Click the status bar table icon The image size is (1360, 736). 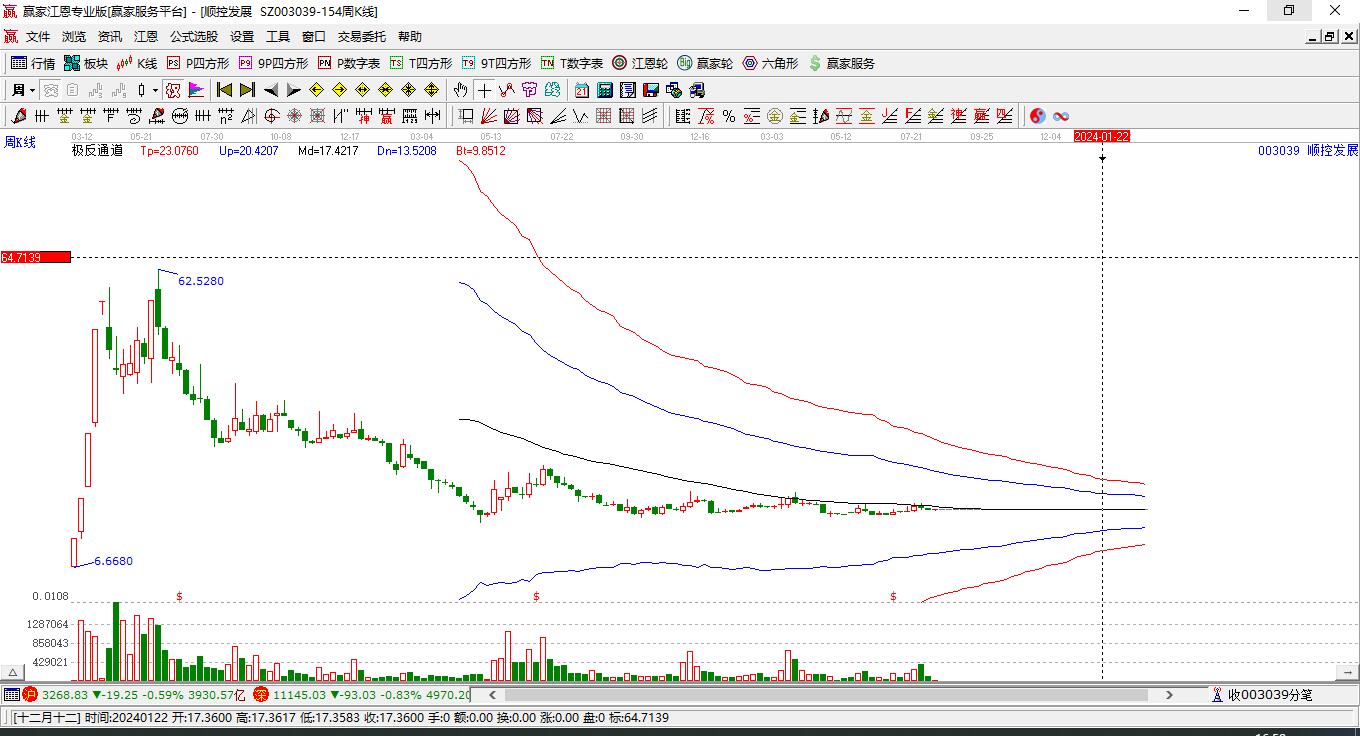[11, 694]
